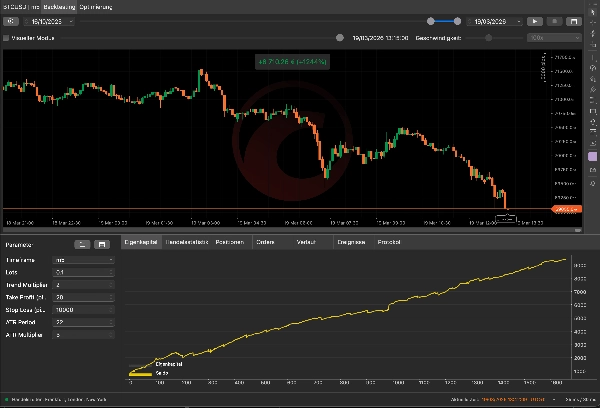Viewport: 600px width, 408px height.
Task: Expand the playback speed dropdown
Action: [x=554, y=38]
